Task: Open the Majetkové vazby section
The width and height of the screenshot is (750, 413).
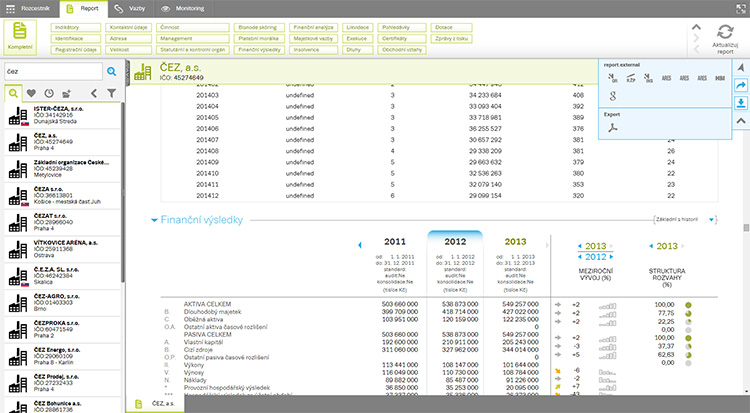Action: (314, 38)
